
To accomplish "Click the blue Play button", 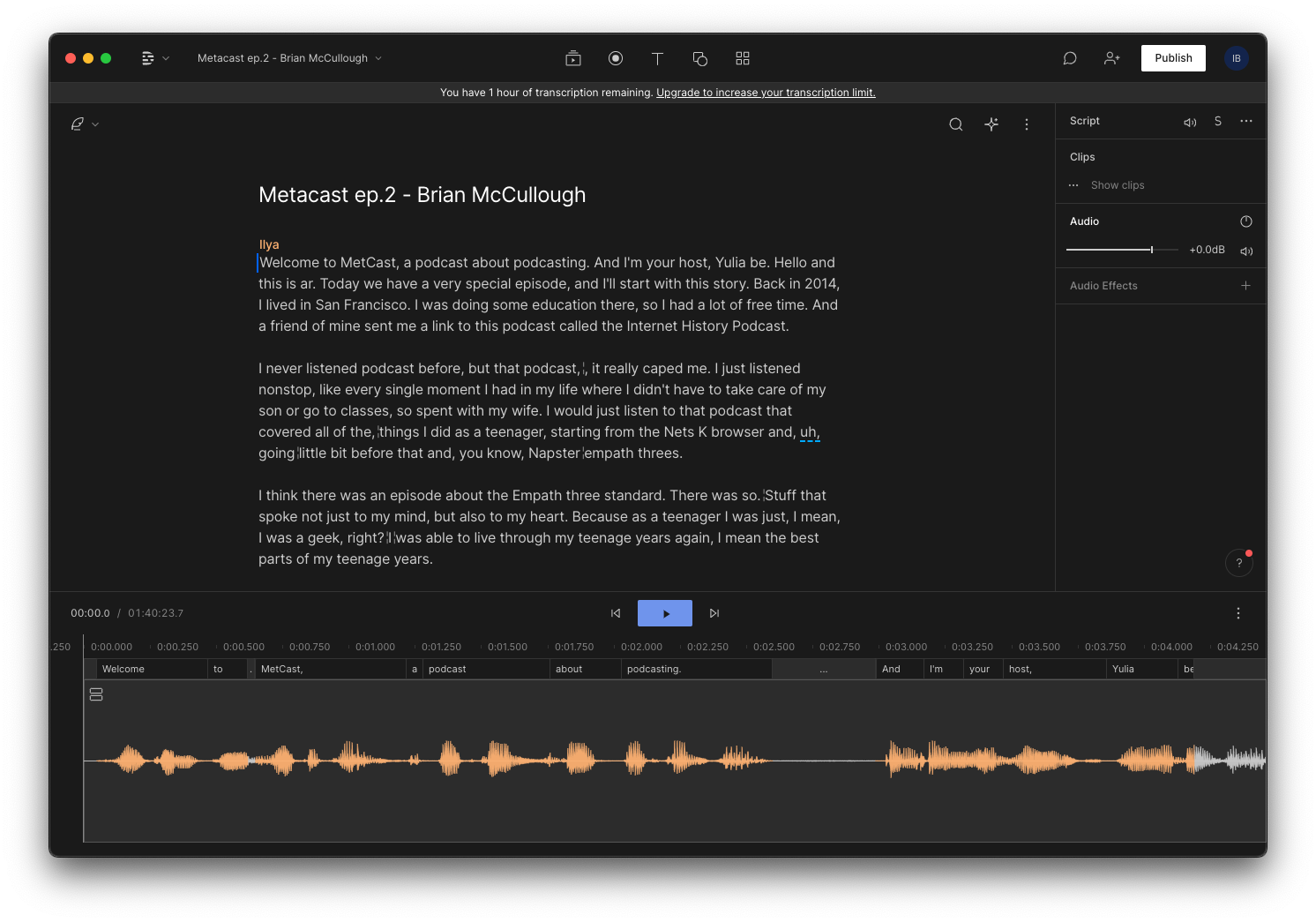I will pyautogui.click(x=665, y=613).
